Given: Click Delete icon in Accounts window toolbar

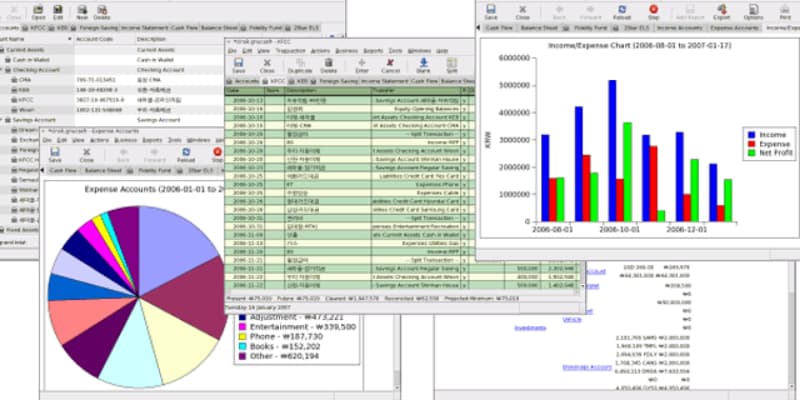Looking at the screenshot, I should coord(102,11).
